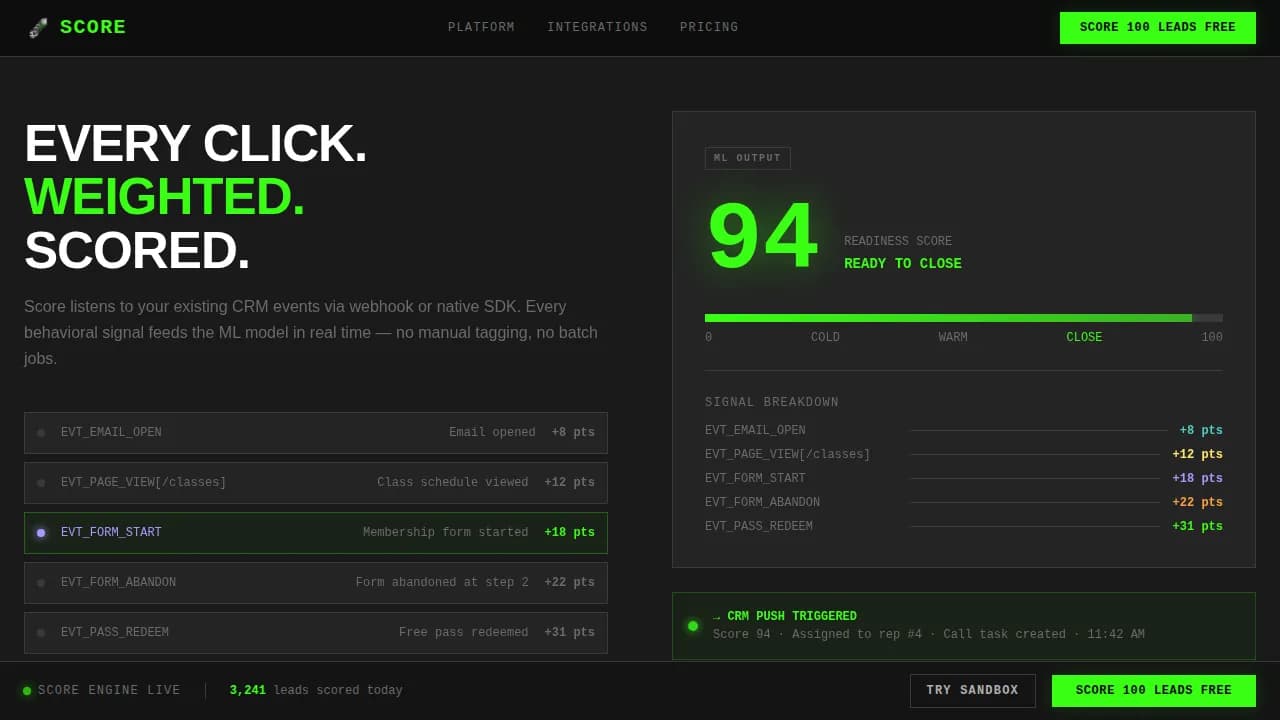Click the WARM scale label

pyautogui.click(x=953, y=337)
